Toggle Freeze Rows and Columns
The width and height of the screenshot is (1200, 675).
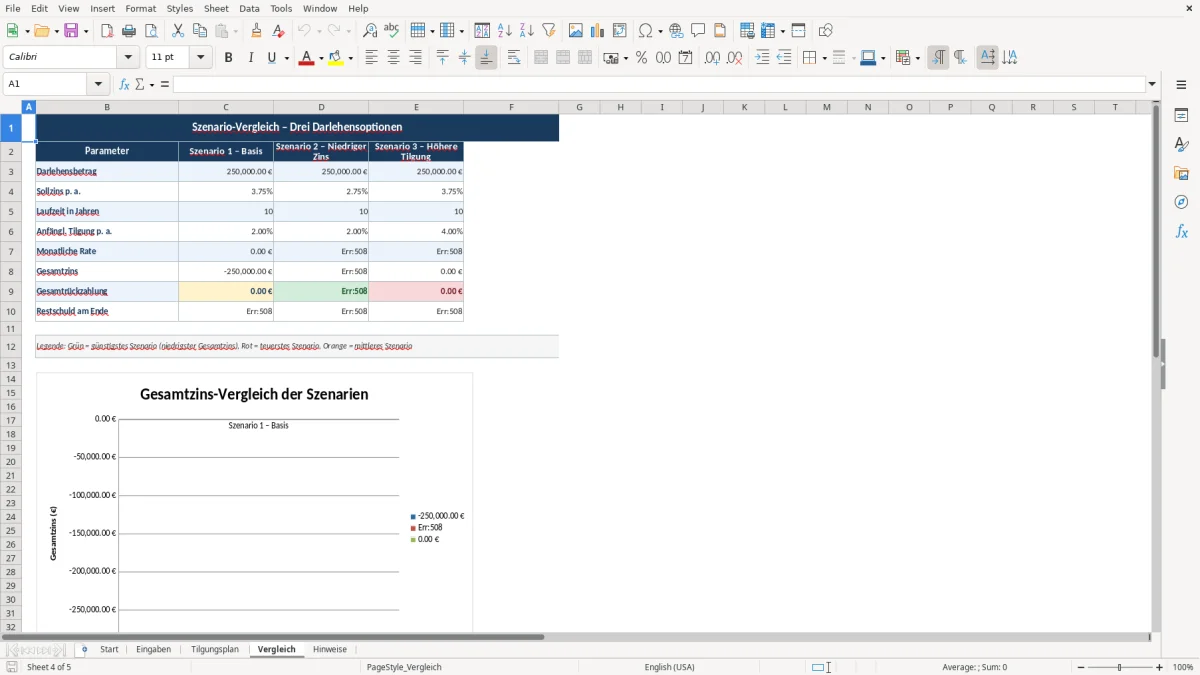pyautogui.click(x=766, y=31)
